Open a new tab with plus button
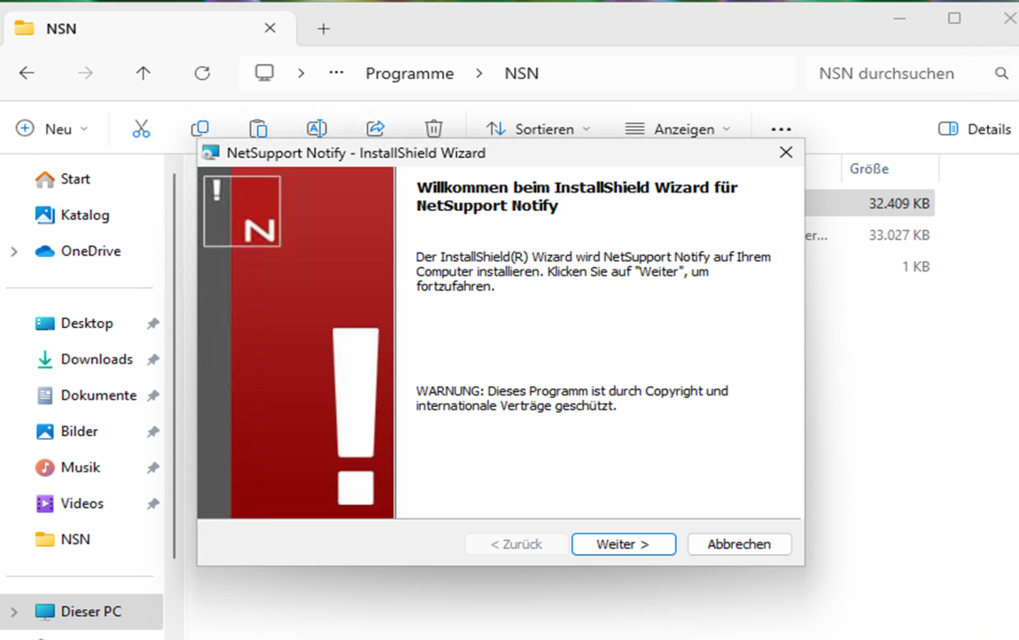1019x640 pixels. click(323, 29)
